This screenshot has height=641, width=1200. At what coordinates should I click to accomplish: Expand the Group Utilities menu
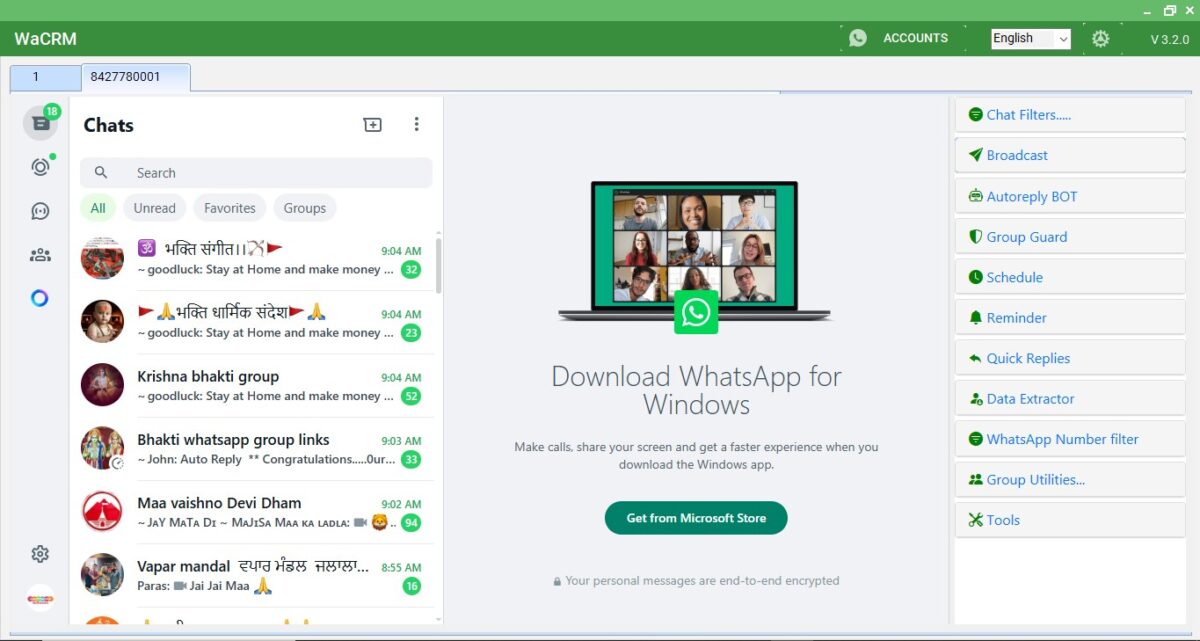coord(1069,480)
